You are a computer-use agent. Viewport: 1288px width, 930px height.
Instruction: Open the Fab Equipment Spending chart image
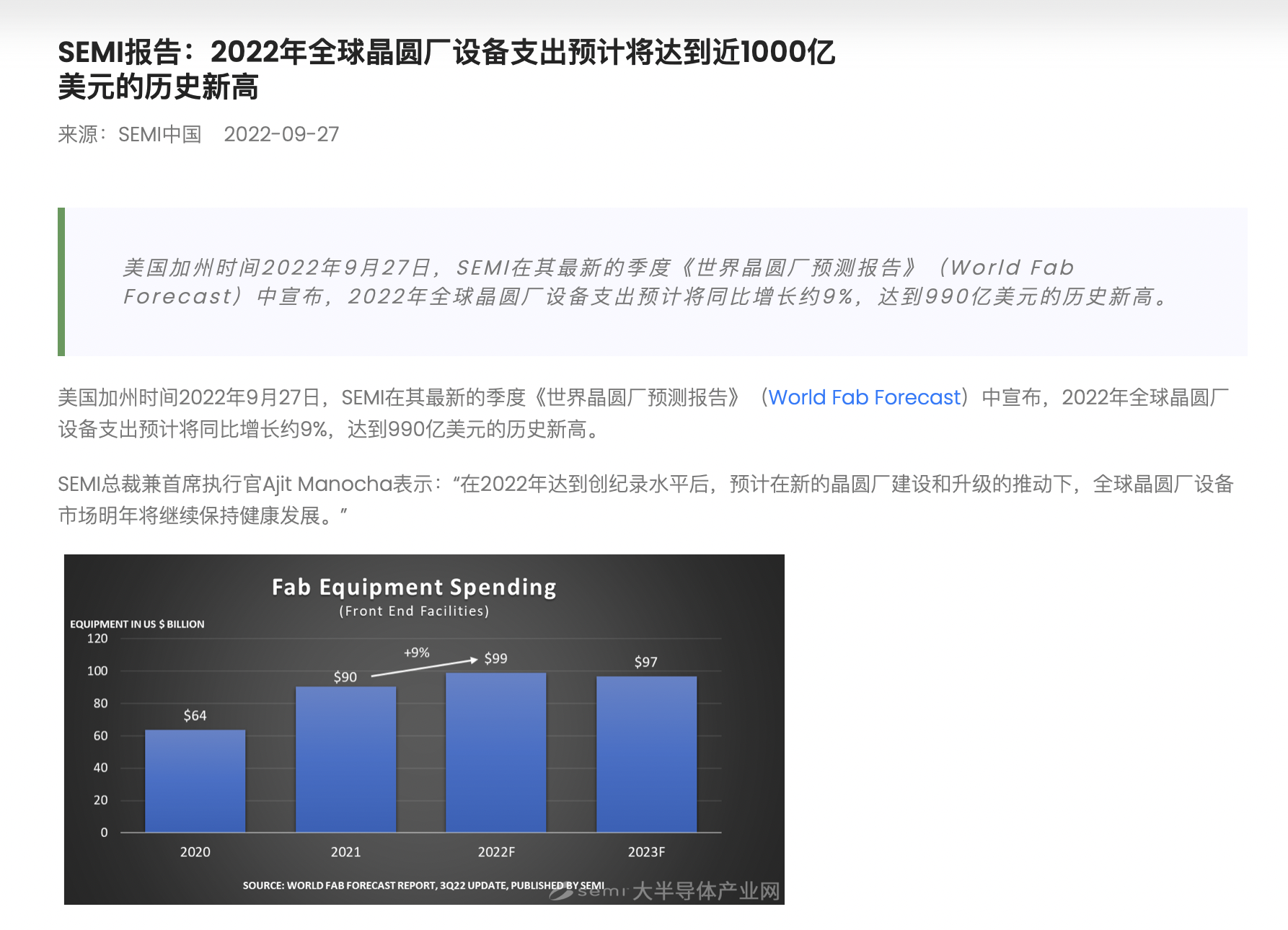point(424,729)
